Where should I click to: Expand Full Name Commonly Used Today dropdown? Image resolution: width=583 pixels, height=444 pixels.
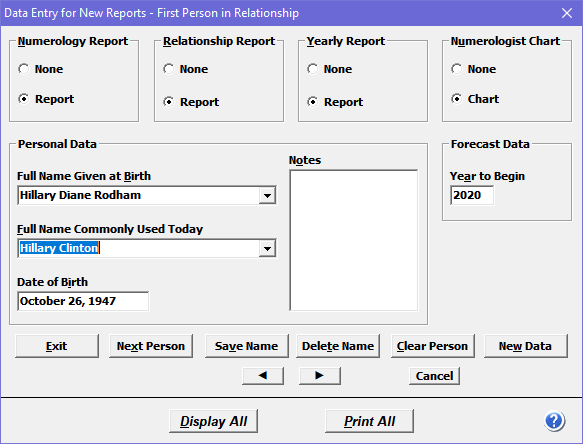click(267, 248)
